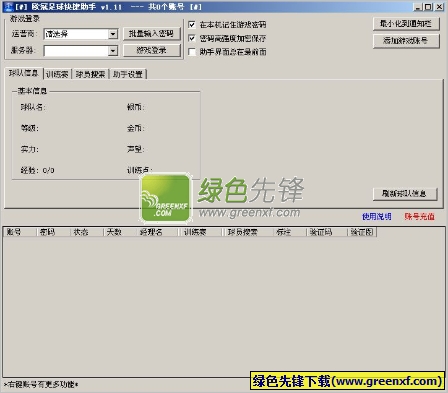Viewport: 448px width, 393px height.
Task: Click the 状态 column header
Action: tap(87, 232)
